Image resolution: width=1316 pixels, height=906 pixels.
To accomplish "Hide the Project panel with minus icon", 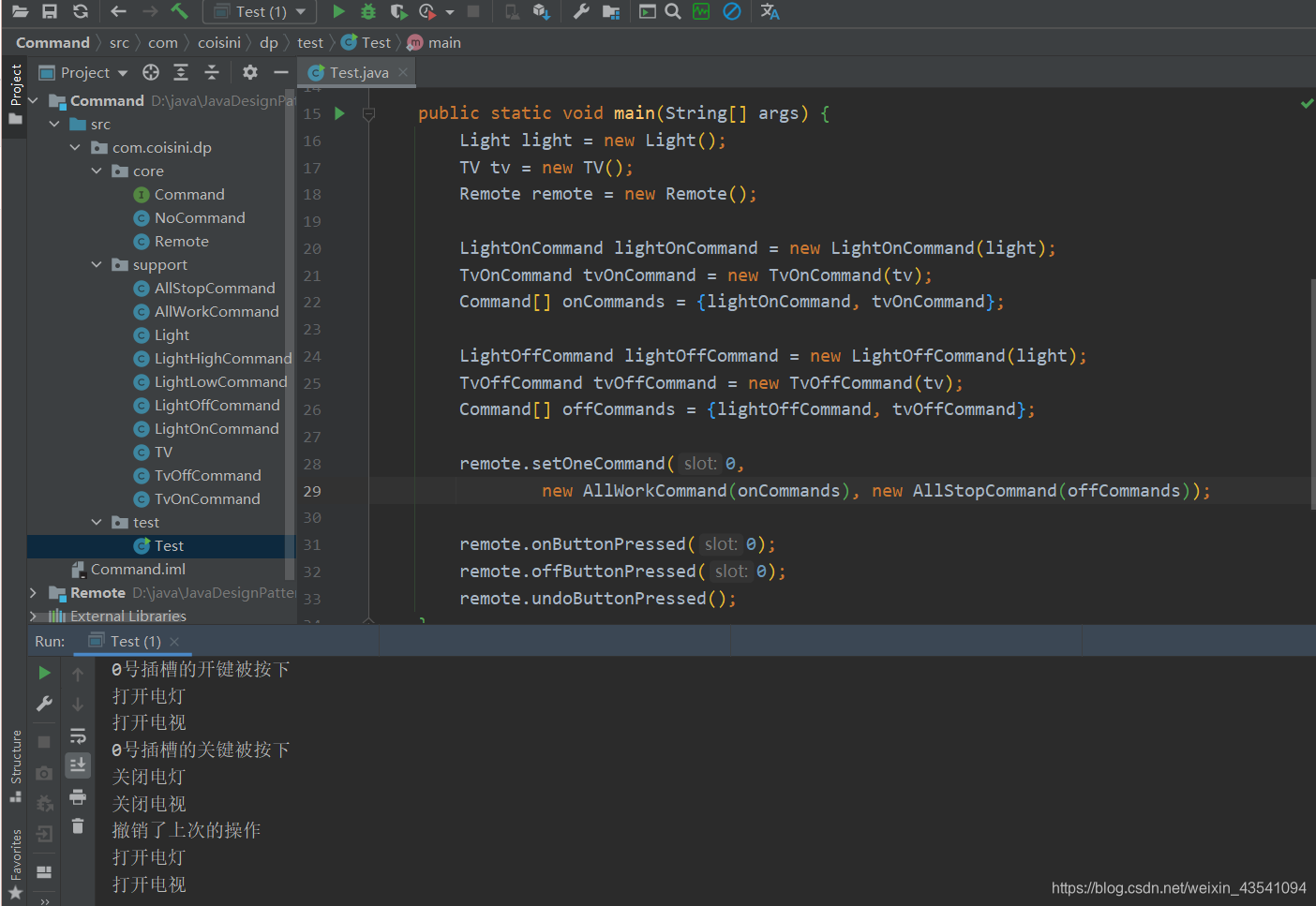I will pyautogui.click(x=280, y=72).
